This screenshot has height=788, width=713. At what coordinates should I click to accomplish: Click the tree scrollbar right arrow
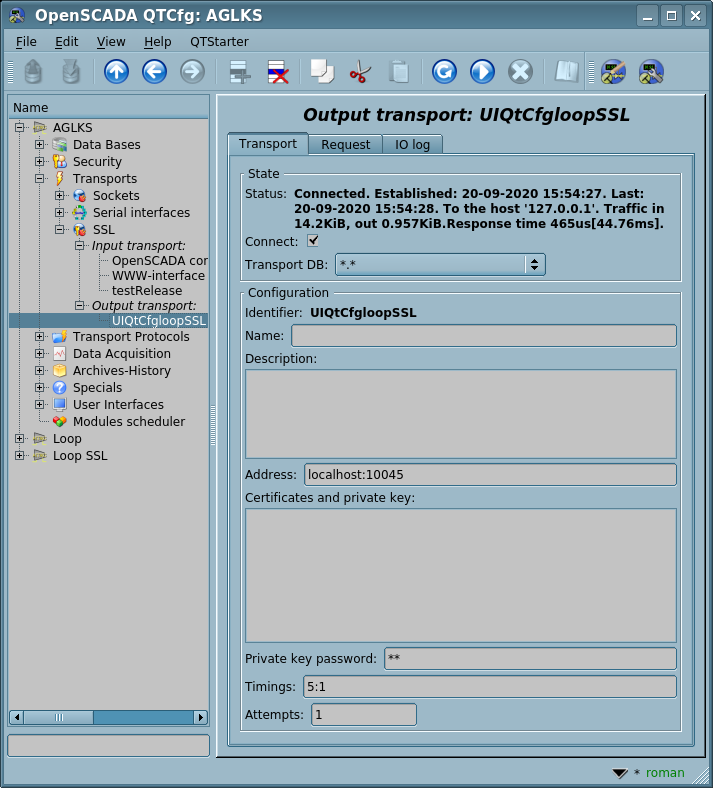click(x=200, y=718)
